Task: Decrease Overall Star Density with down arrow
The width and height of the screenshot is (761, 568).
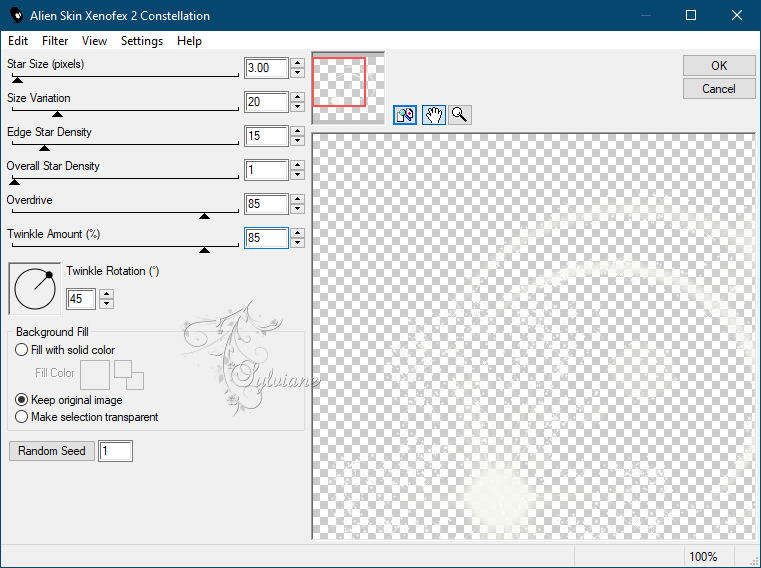Action: [298, 175]
